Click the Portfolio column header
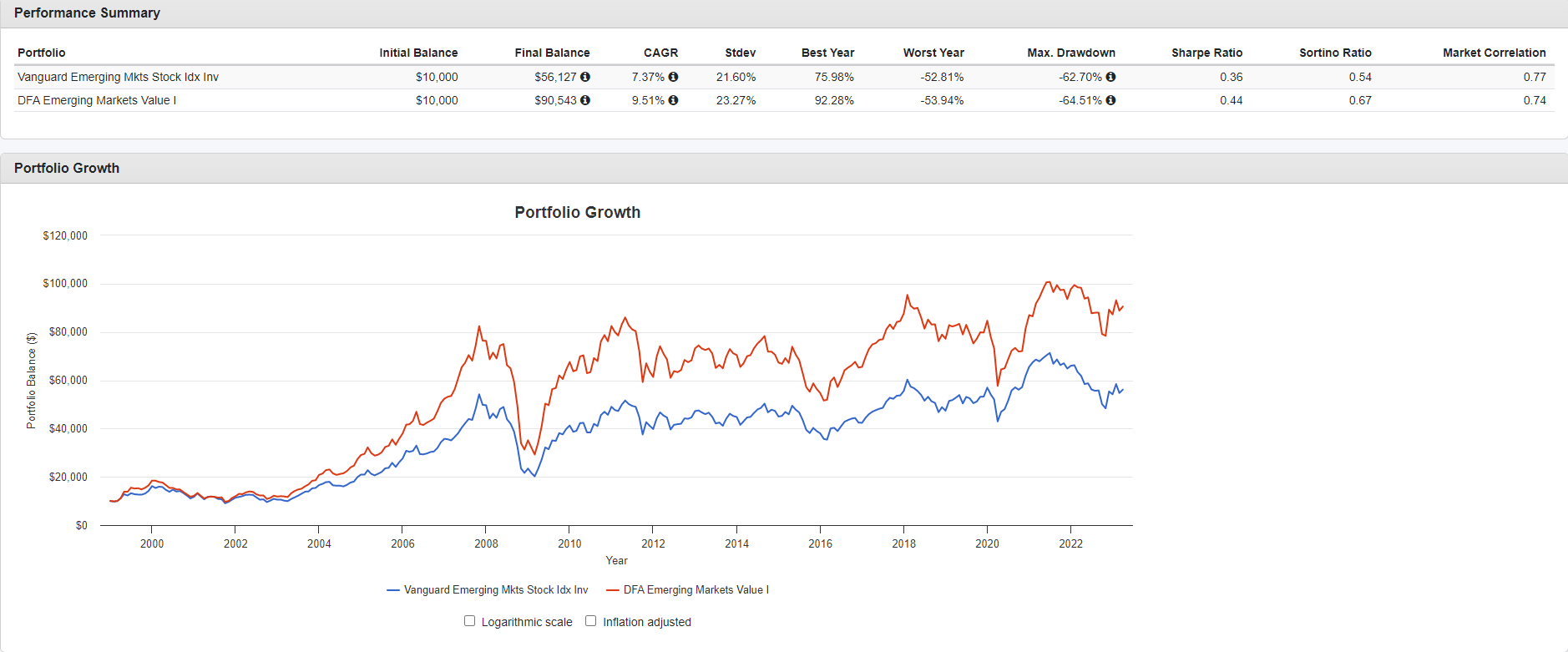Image resolution: width=1568 pixels, height=652 pixels. (x=42, y=53)
